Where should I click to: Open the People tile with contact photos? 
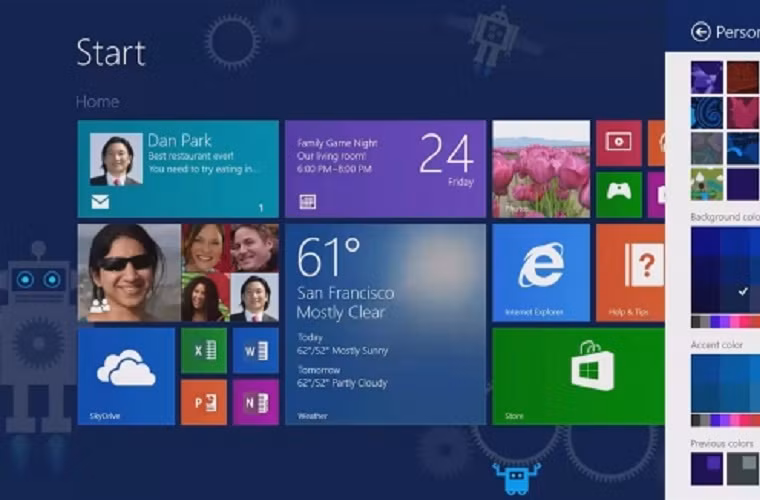click(178, 273)
